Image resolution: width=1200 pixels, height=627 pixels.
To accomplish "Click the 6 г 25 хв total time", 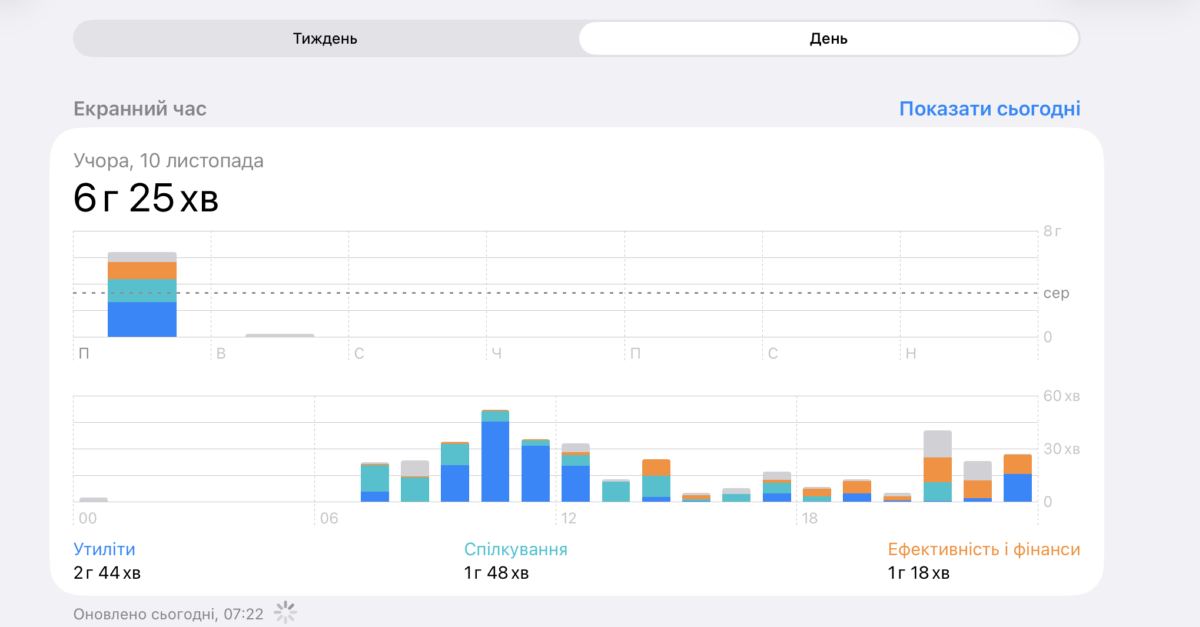I will click(146, 199).
